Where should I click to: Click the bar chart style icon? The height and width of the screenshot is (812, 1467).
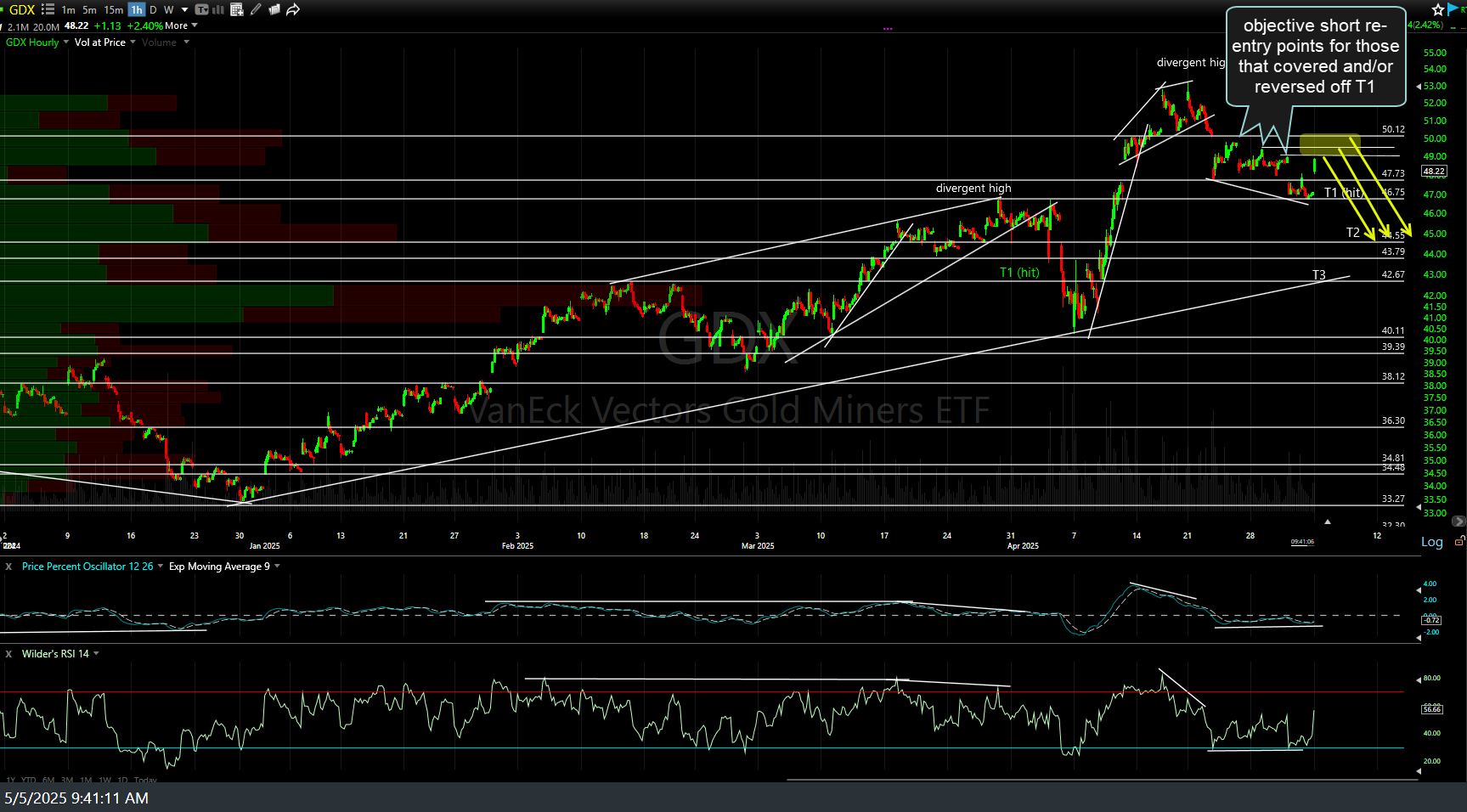coord(217,9)
